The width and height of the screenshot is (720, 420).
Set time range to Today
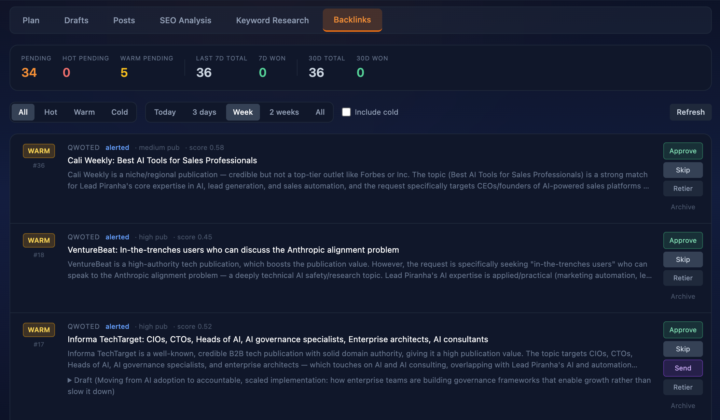[x=165, y=112]
